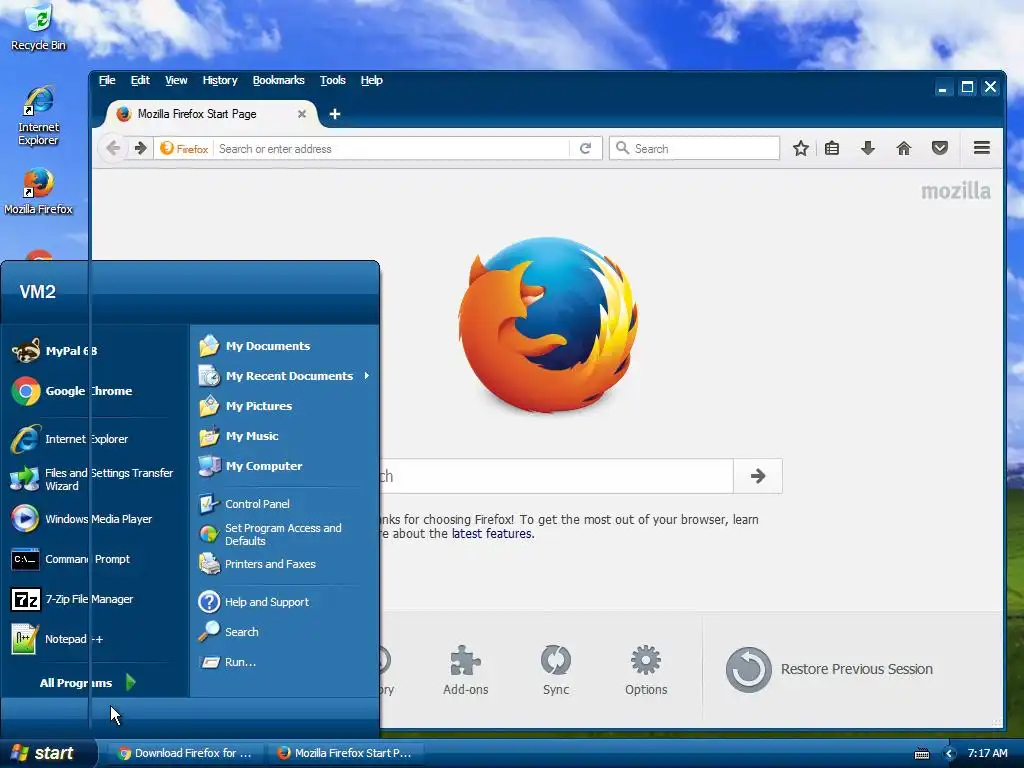
Task: Open the View menu in Firefox
Action: click(176, 80)
